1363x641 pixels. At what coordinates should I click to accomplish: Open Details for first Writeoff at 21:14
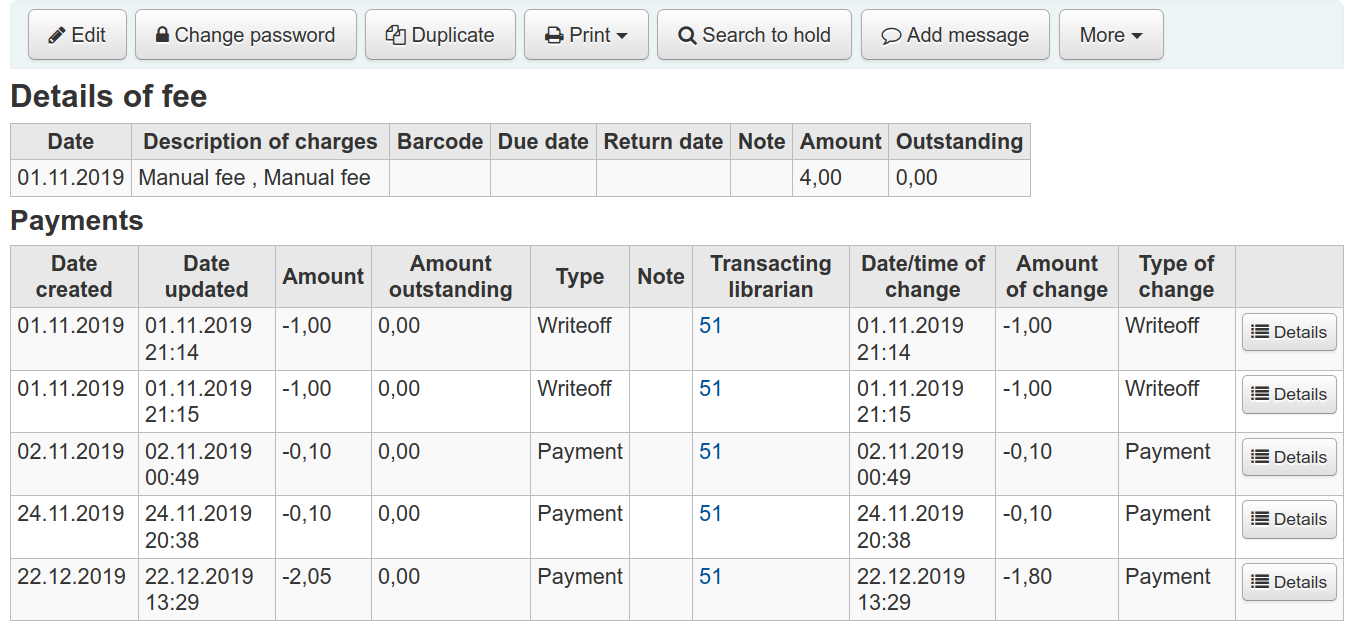[x=1288, y=333]
